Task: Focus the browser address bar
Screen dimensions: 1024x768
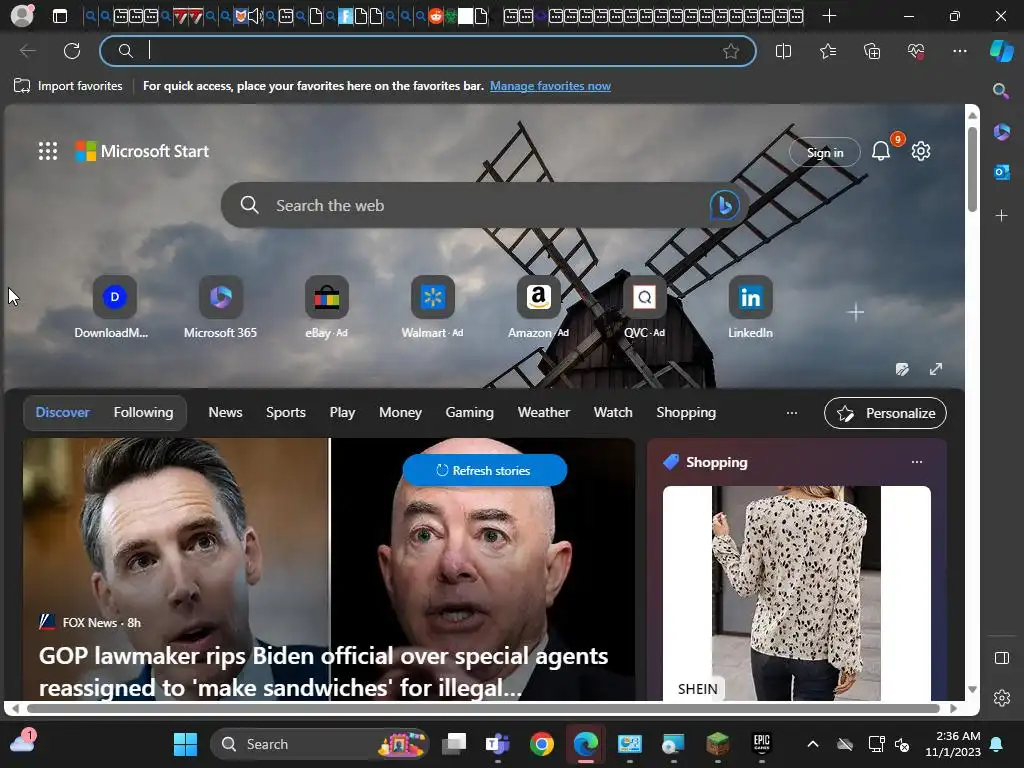Action: point(428,51)
